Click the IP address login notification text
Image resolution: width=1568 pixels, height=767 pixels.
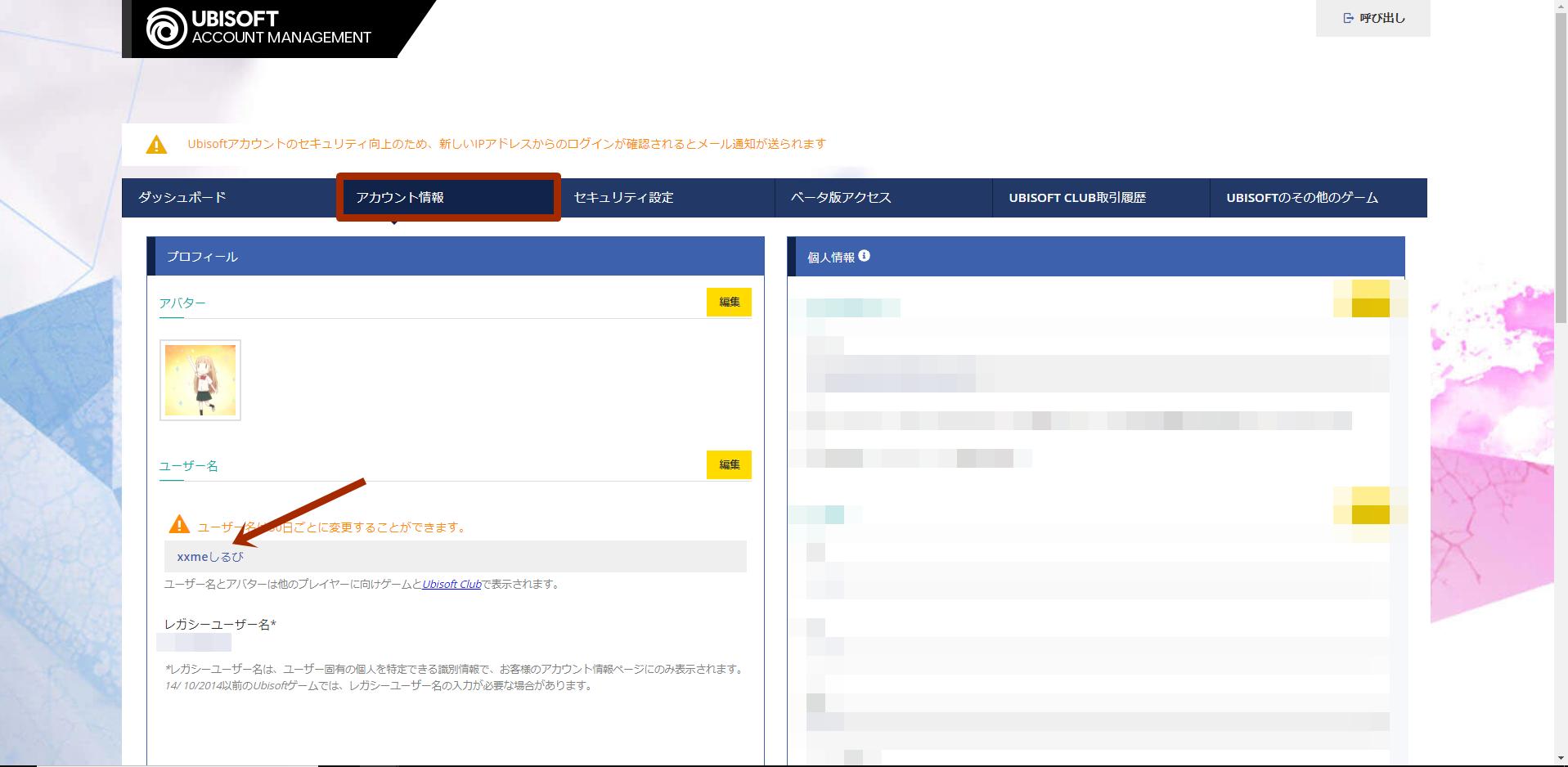[506, 144]
